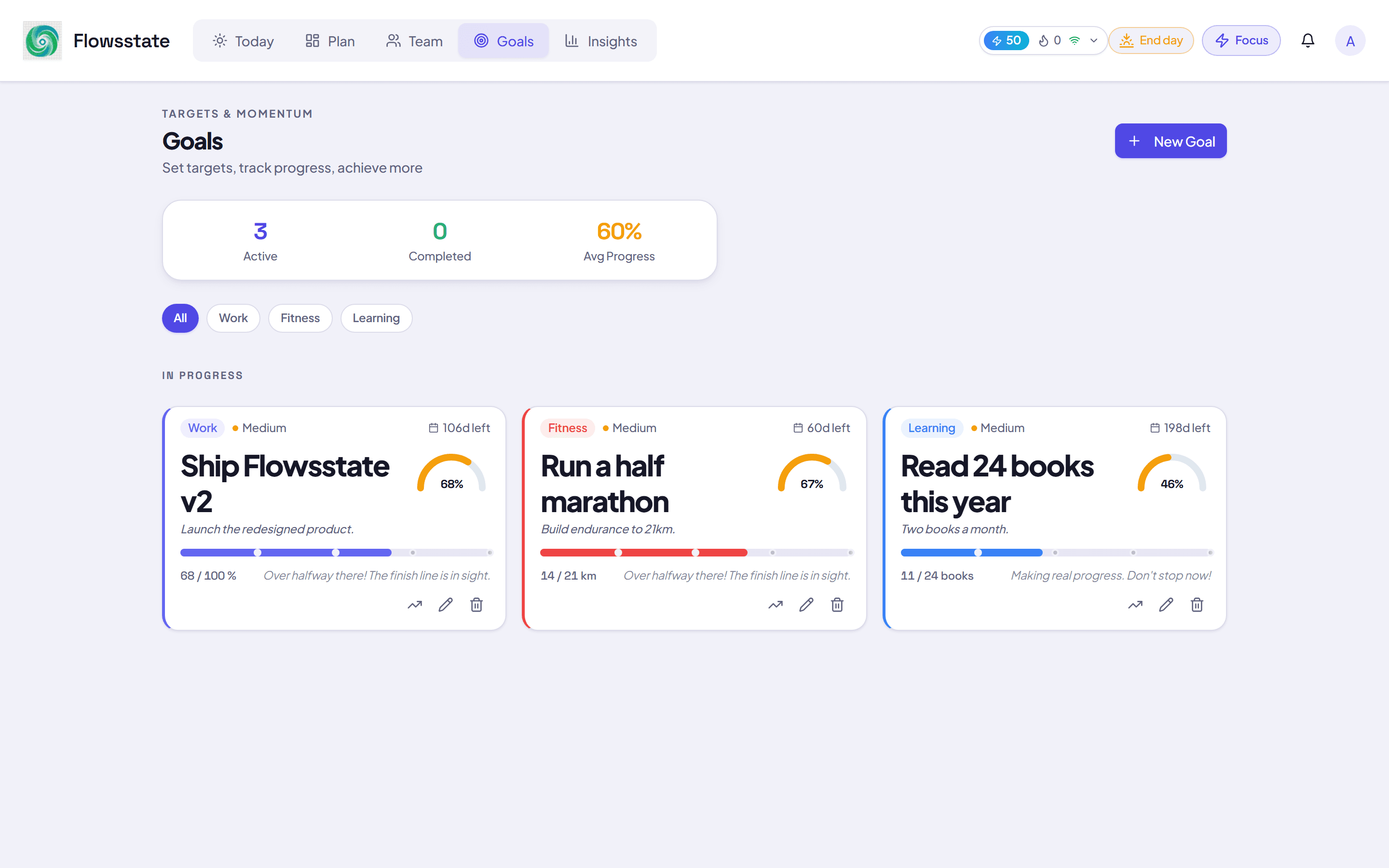Filter goals by Learning
This screenshot has width=1389, height=868.
click(x=376, y=318)
